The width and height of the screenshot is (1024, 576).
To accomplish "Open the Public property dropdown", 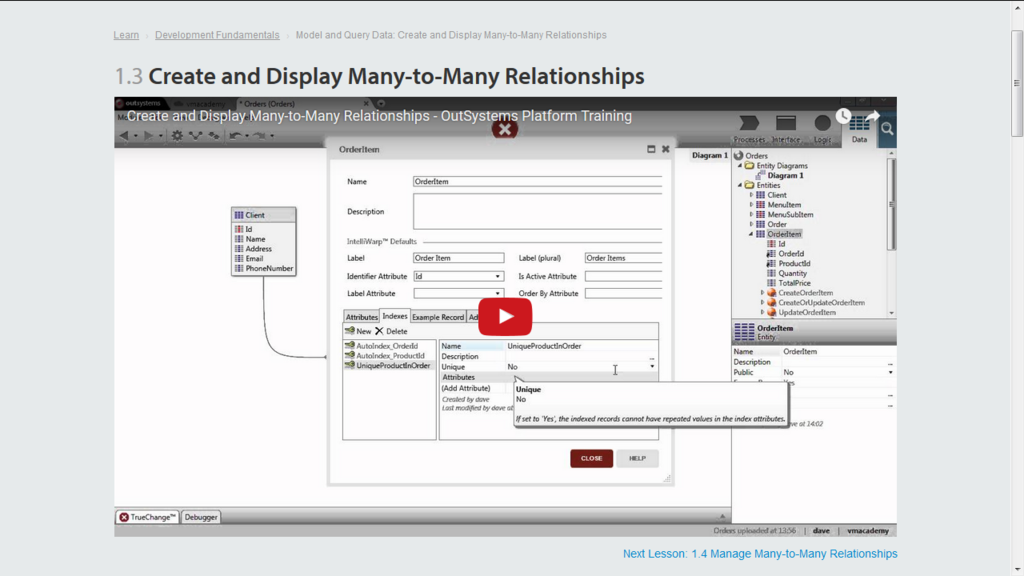I will point(890,372).
